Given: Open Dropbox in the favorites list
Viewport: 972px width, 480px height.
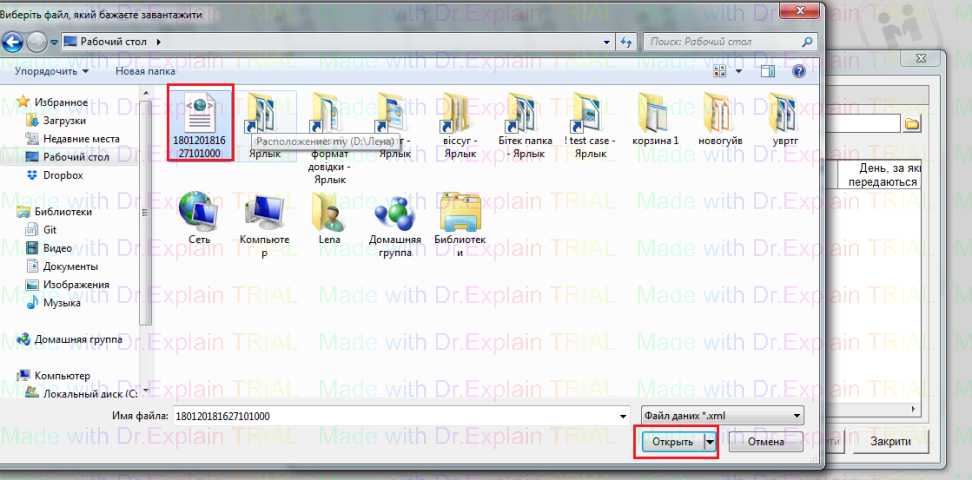Looking at the screenshot, I should click(x=62, y=175).
